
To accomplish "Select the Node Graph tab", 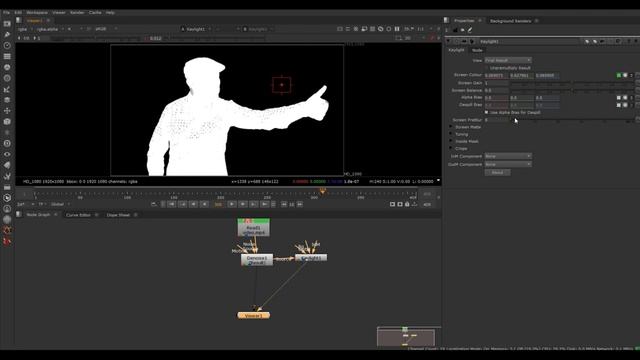I will point(38,215).
